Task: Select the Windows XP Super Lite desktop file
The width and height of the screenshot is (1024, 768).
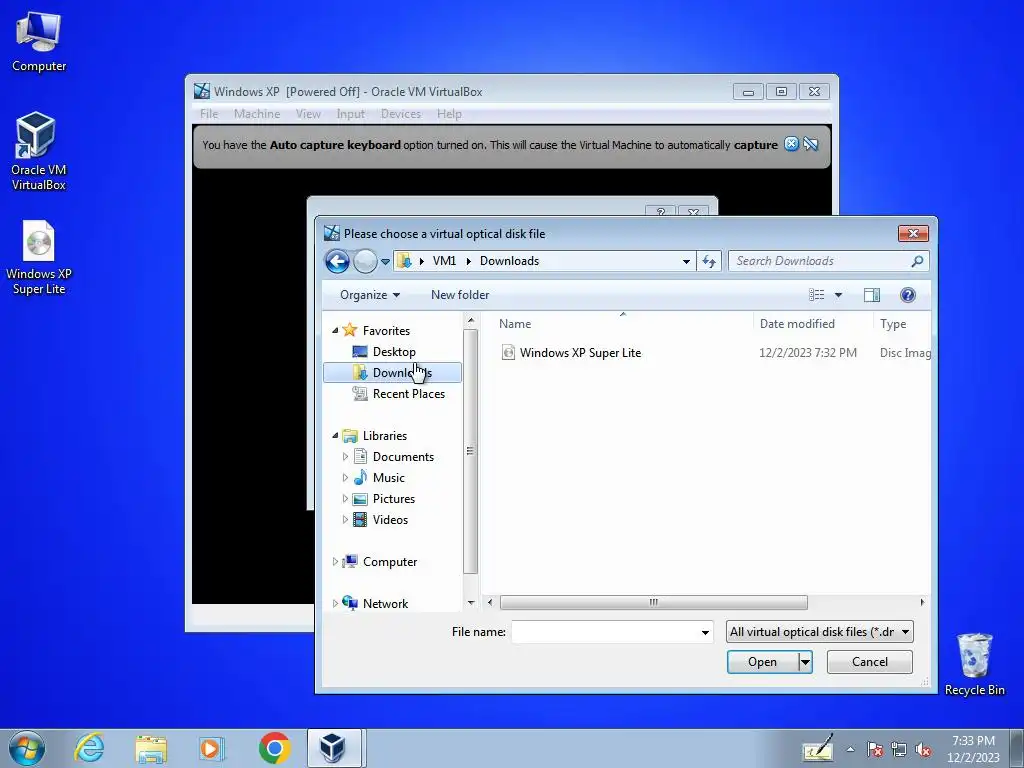Action: 39,257
